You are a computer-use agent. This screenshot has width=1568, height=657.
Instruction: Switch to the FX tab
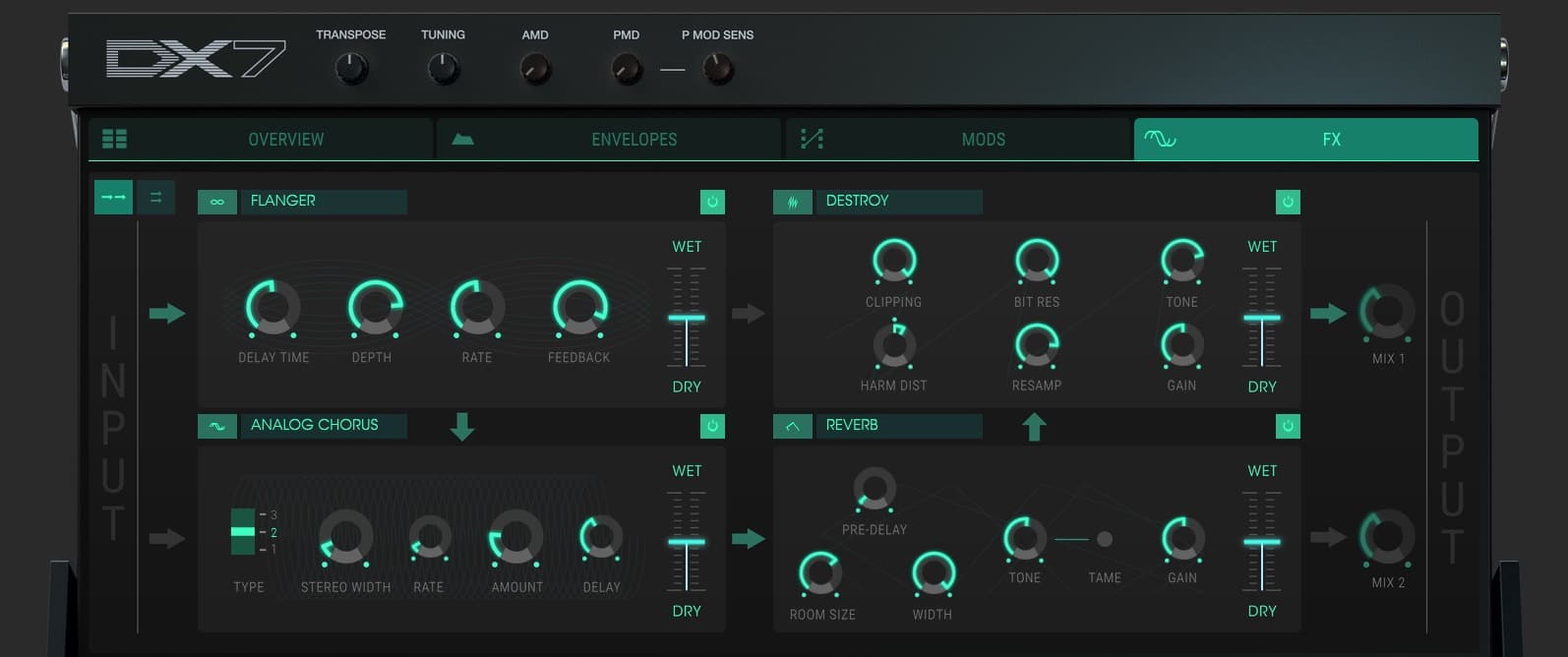(1306, 139)
